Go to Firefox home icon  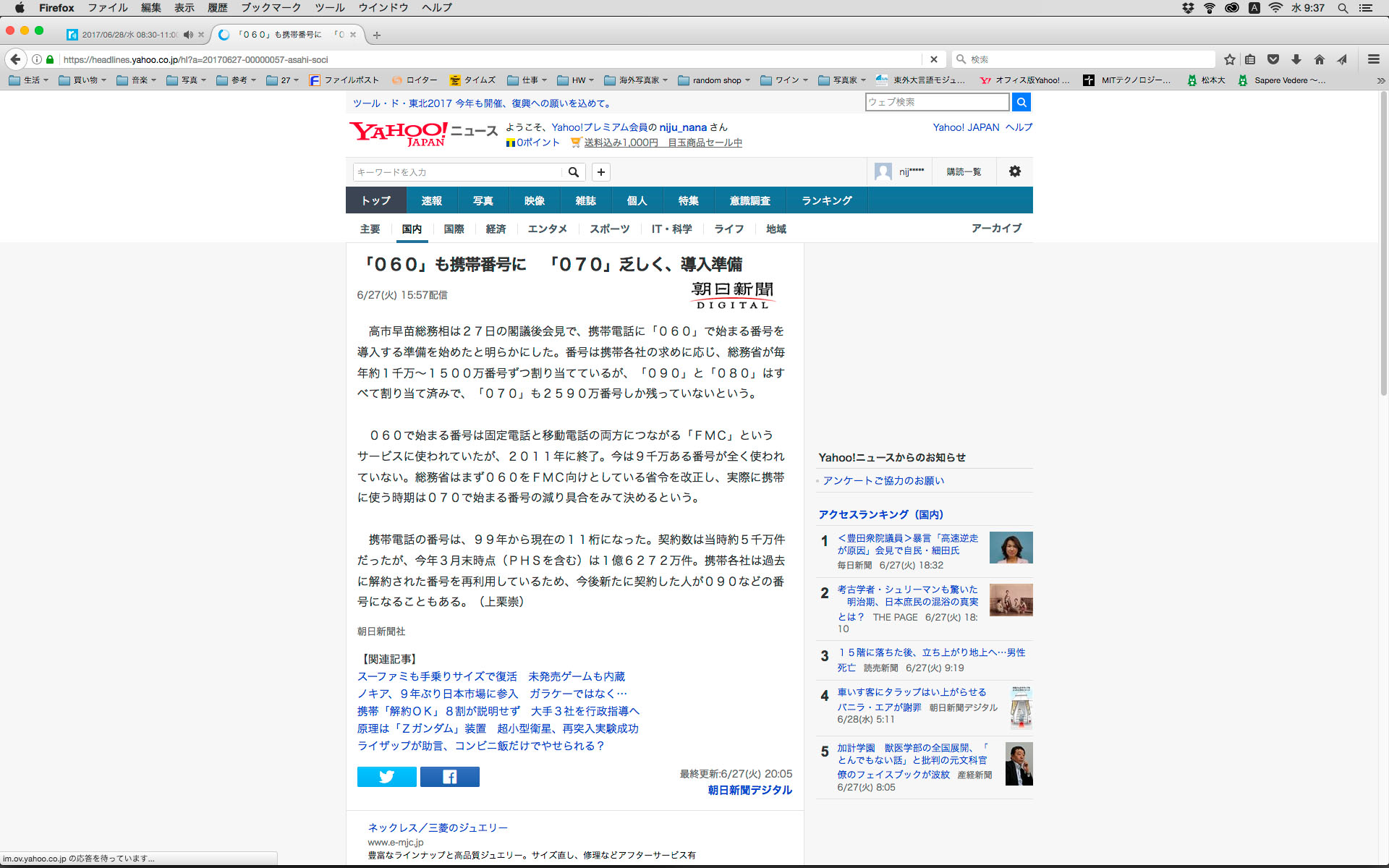tap(1320, 59)
